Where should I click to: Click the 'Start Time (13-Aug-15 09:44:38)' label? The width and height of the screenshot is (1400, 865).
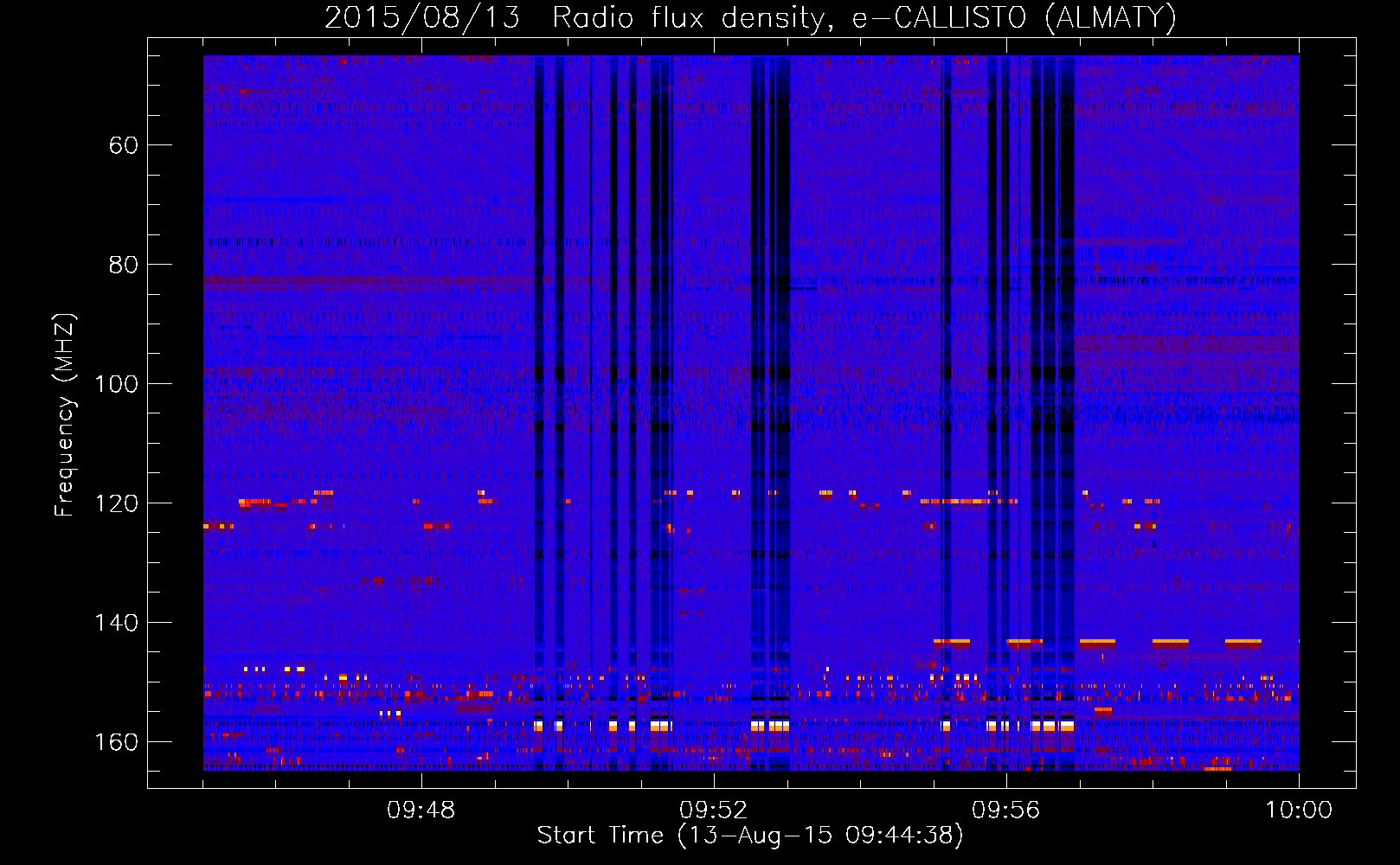[x=750, y=836]
